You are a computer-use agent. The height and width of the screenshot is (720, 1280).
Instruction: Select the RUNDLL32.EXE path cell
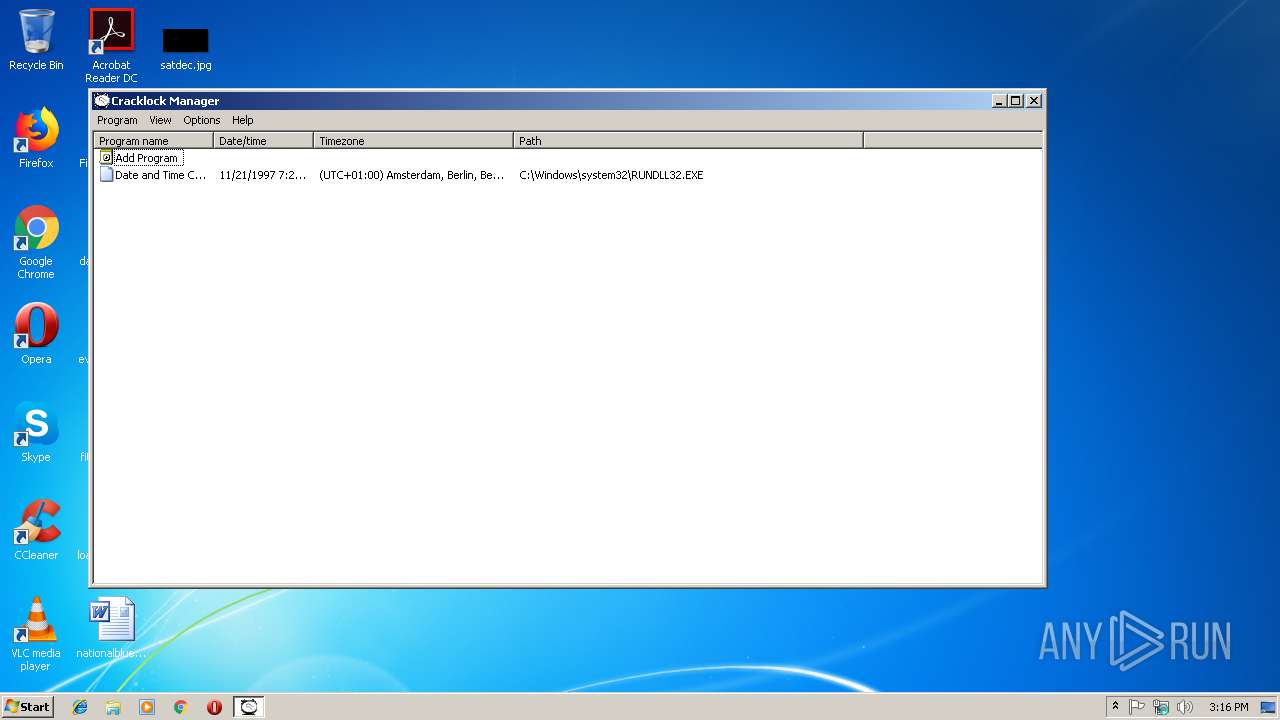coord(611,175)
